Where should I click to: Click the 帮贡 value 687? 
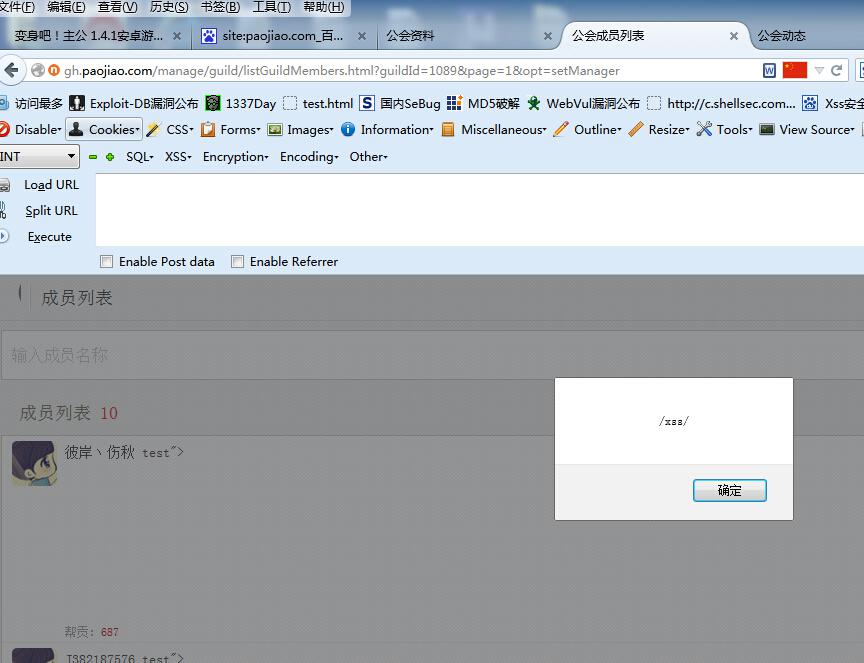click(x=110, y=632)
